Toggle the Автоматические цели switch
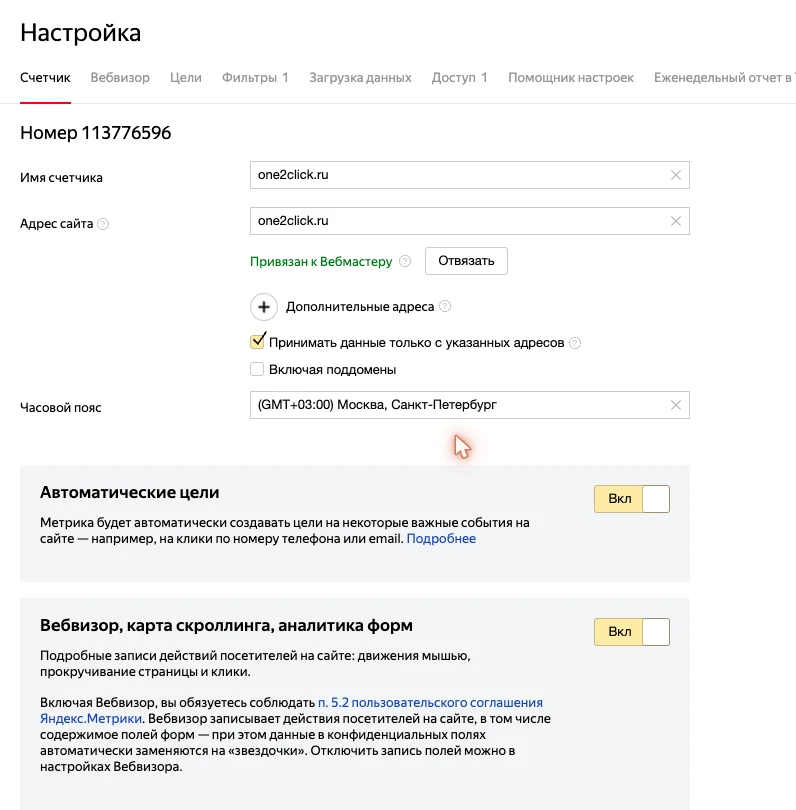The height and width of the screenshot is (810, 796). 632,499
